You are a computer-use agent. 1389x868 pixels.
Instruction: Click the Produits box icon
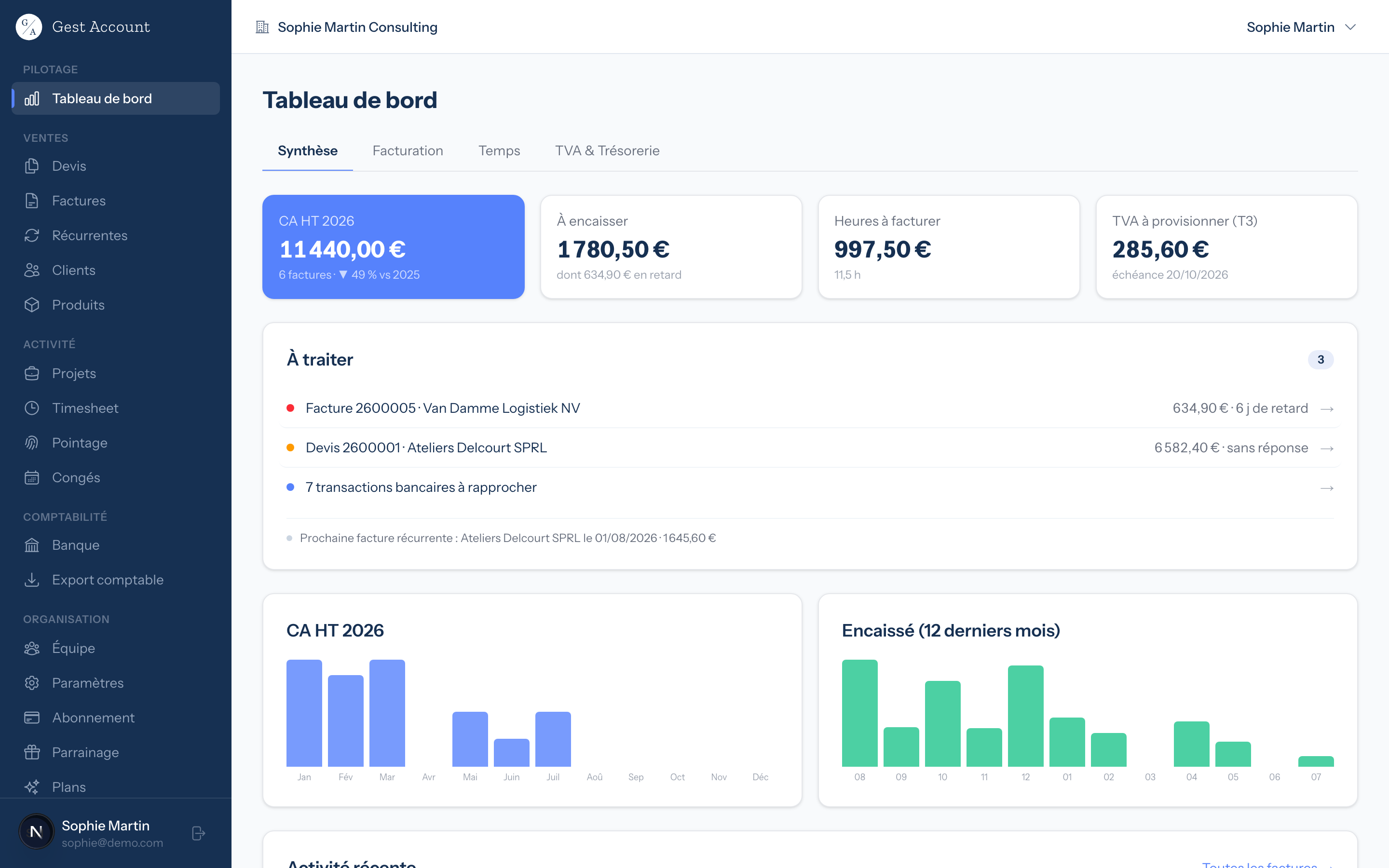[x=32, y=305]
